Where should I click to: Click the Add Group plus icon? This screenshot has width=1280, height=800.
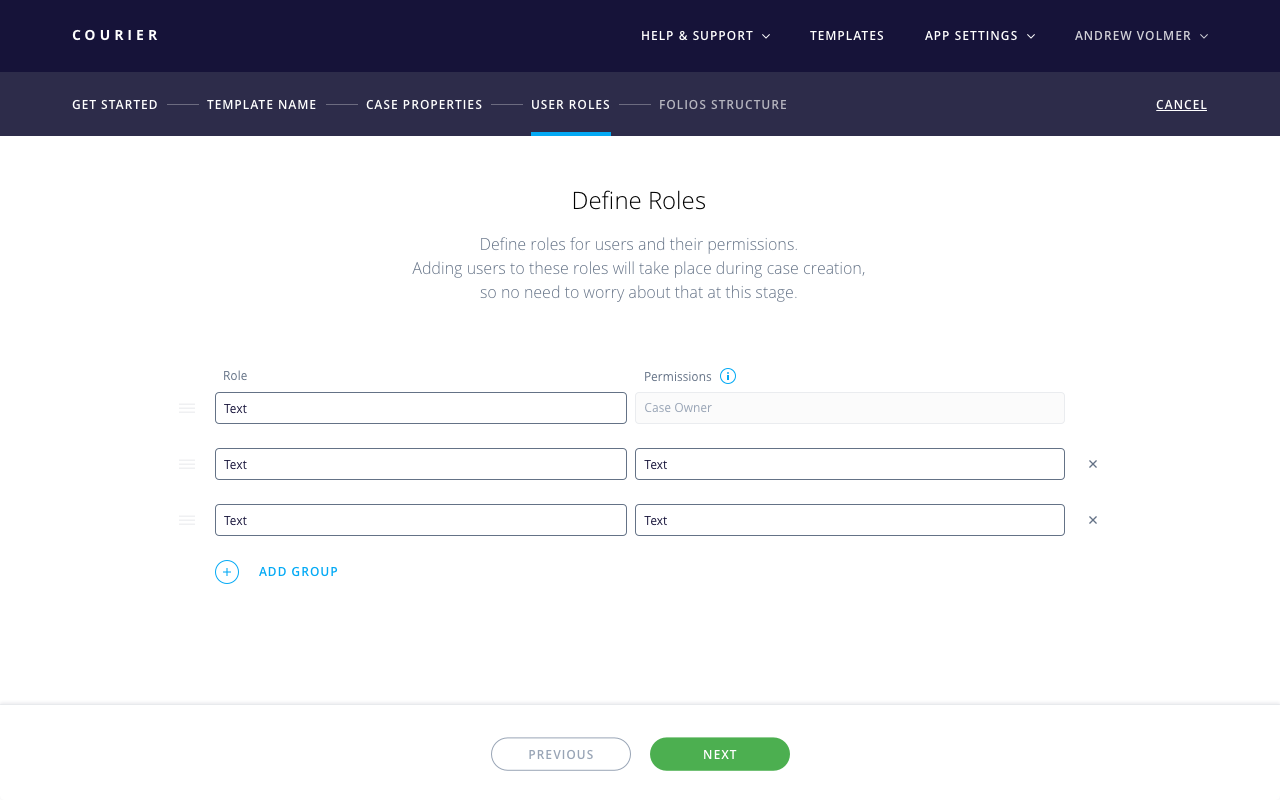point(227,572)
